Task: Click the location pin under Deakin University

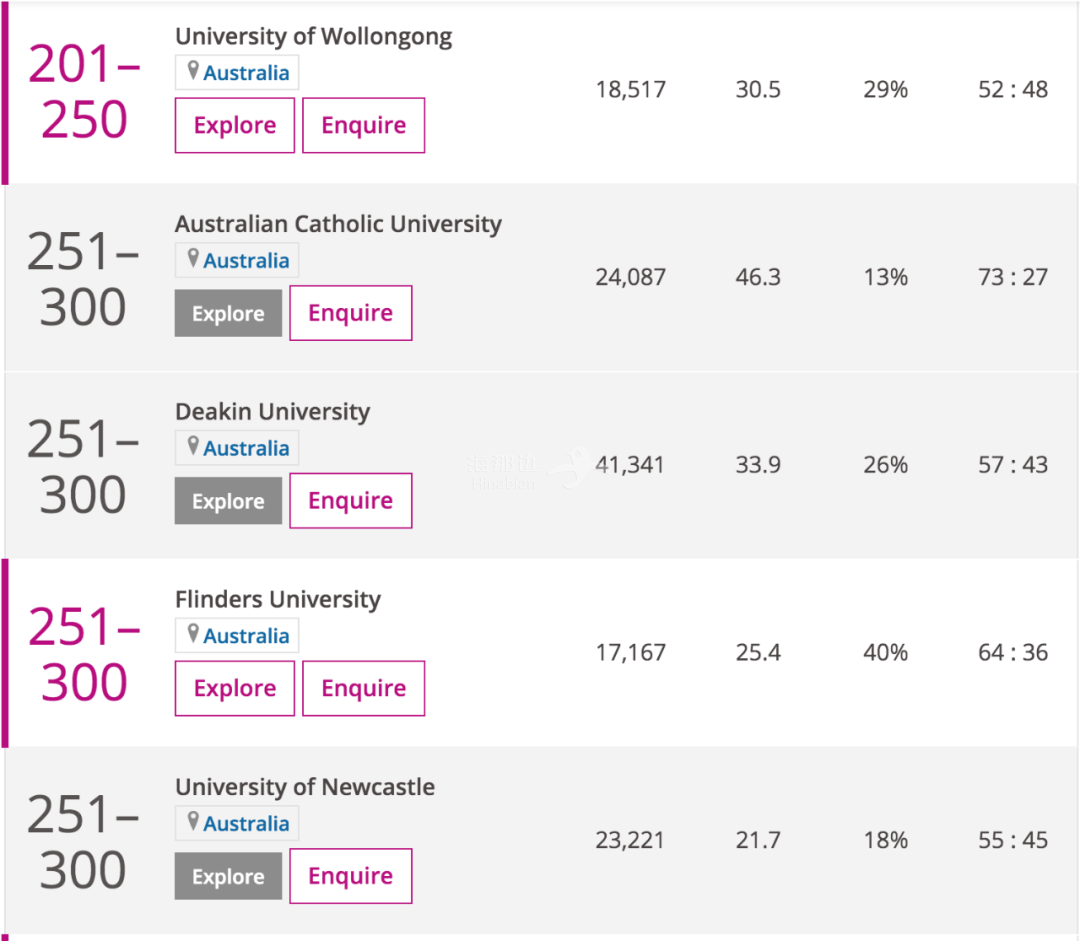Action: [193, 446]
